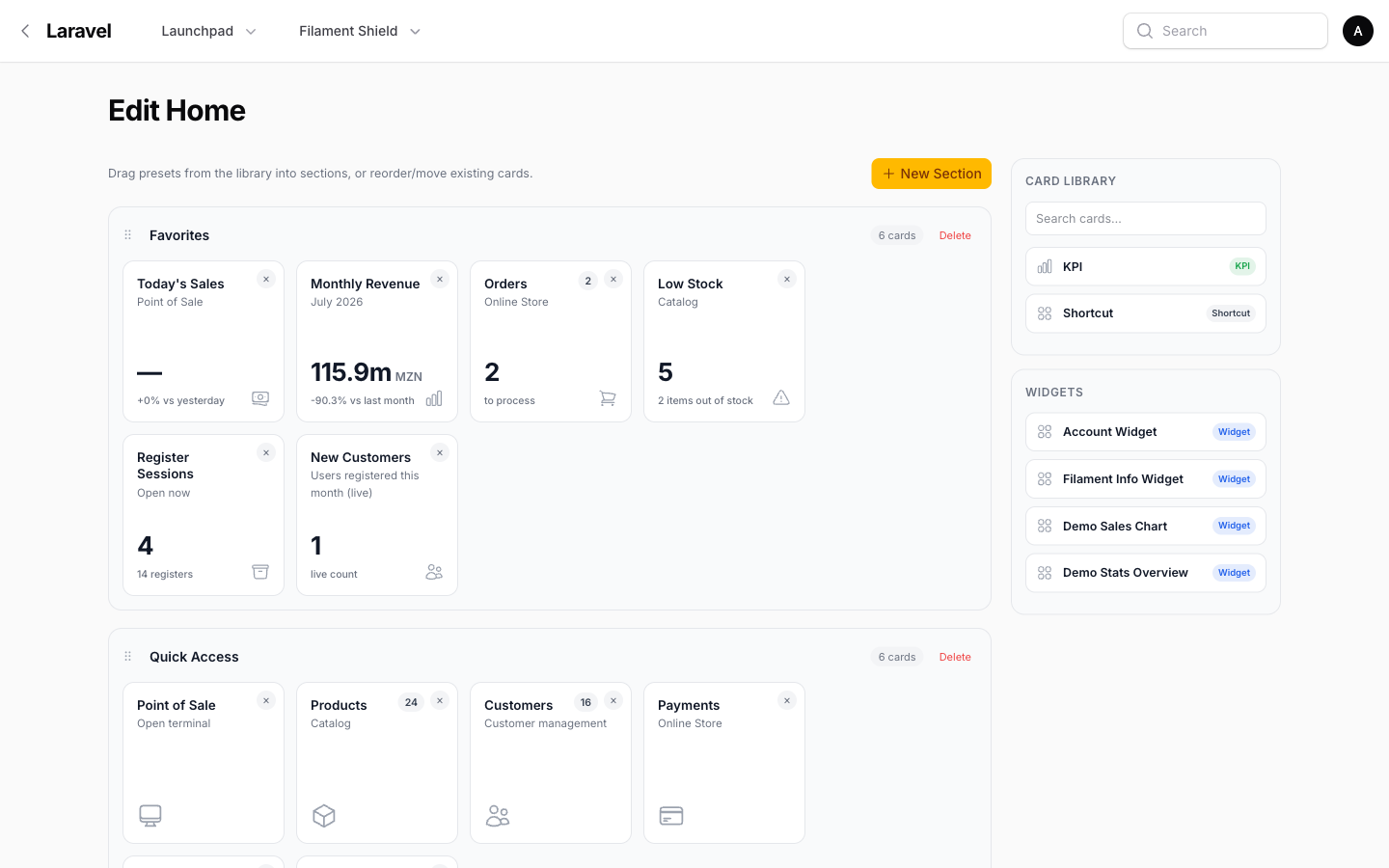Click the 6 cards badge in Favorites
Screen dimensions: 1389x868
click(x=897, y=235)
